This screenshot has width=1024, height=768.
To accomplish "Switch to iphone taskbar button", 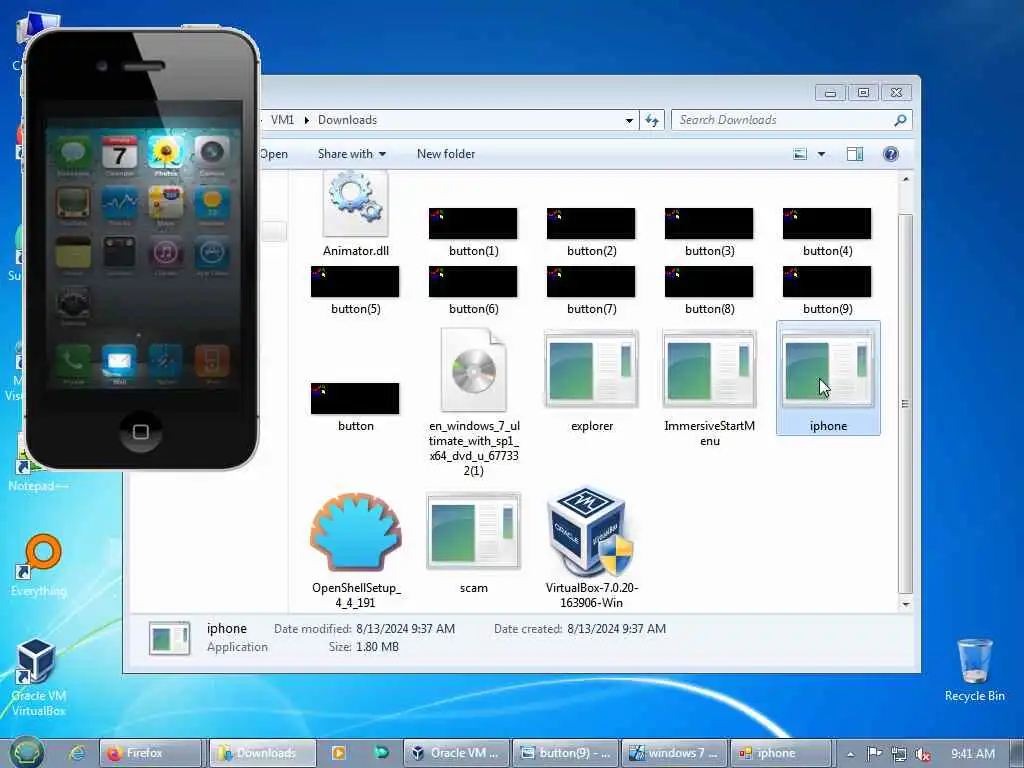I will (782, 753).
